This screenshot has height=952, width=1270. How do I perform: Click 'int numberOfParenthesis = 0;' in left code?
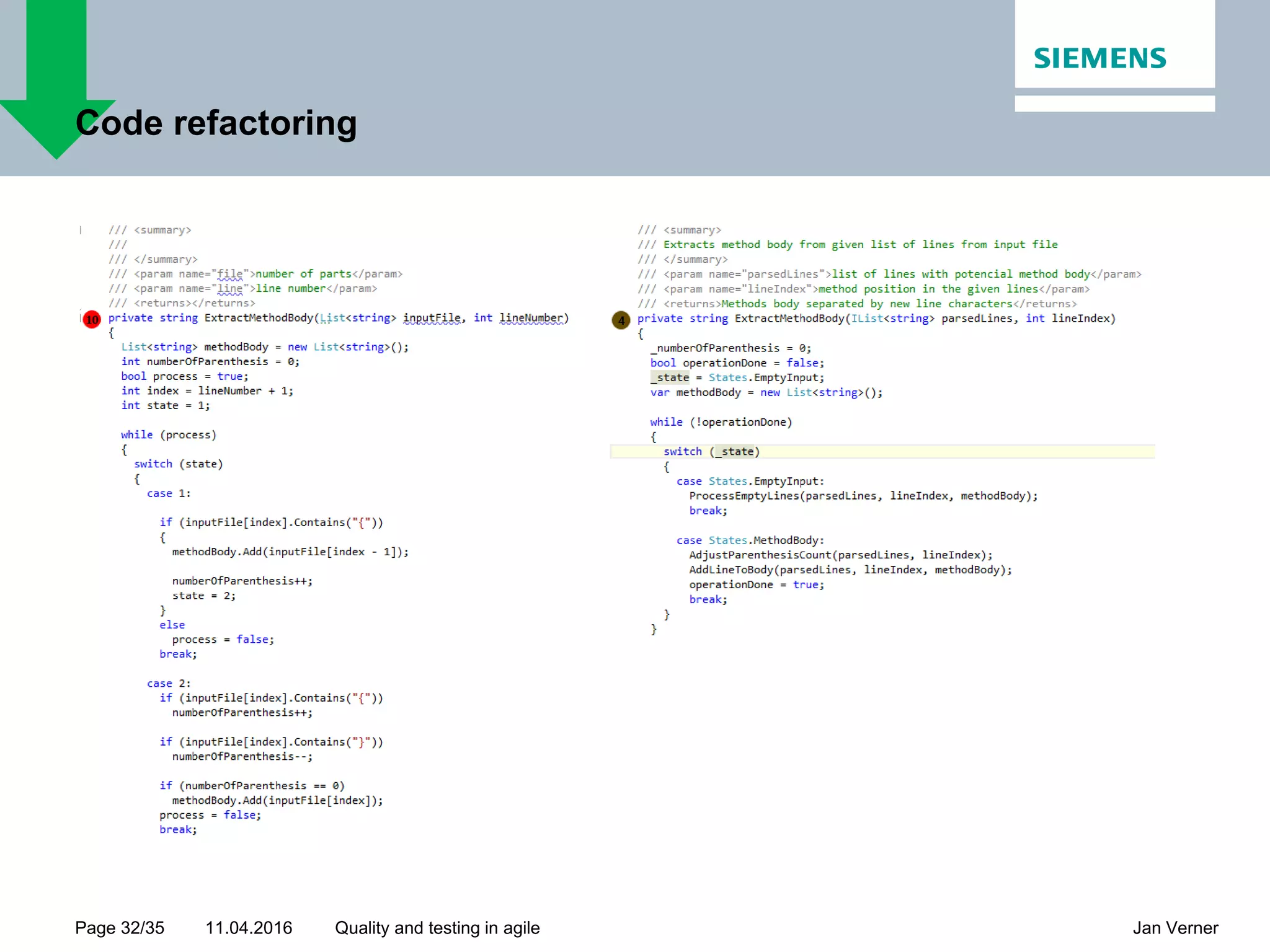210,361
